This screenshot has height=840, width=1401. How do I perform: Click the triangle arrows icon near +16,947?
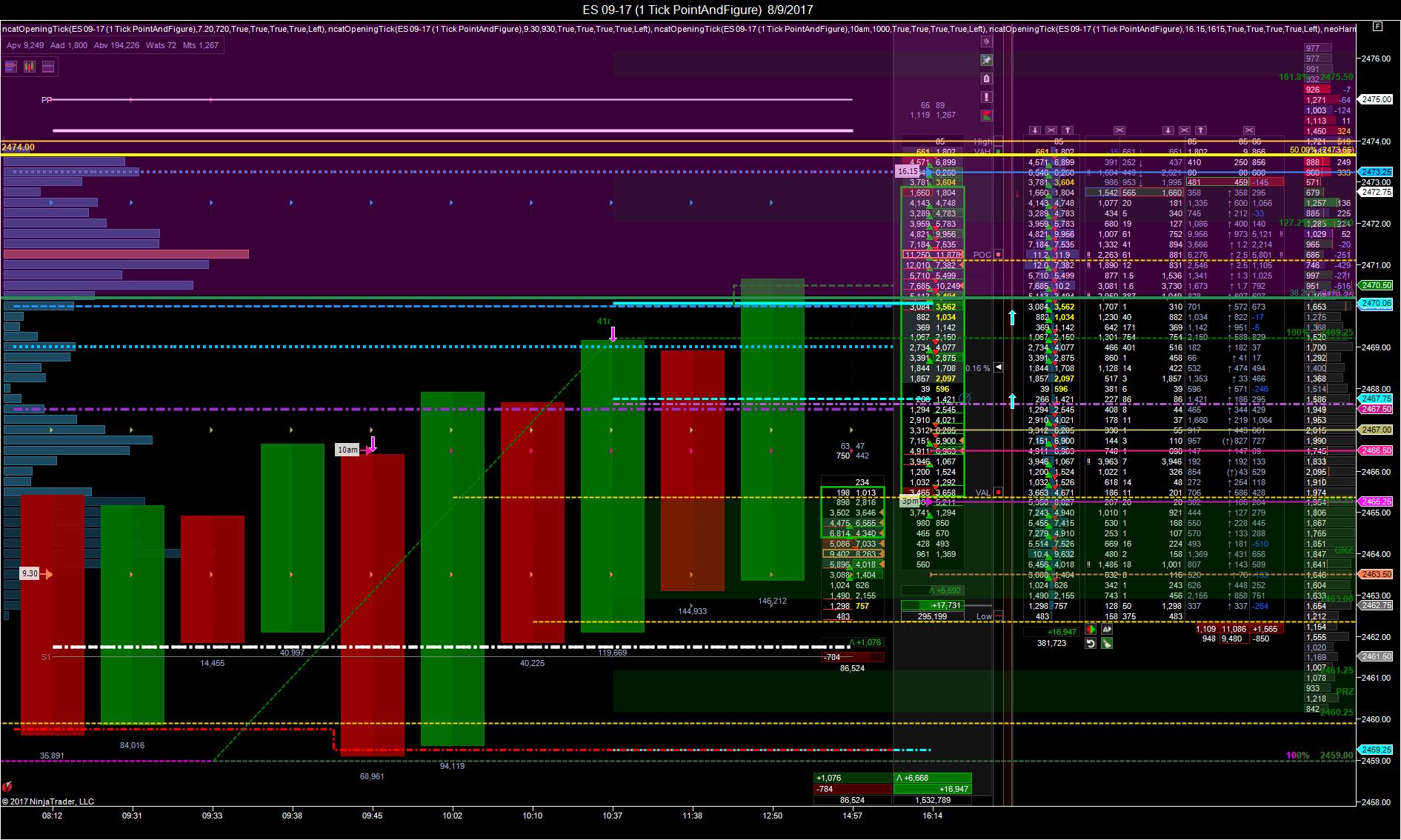pos(1106,630)
